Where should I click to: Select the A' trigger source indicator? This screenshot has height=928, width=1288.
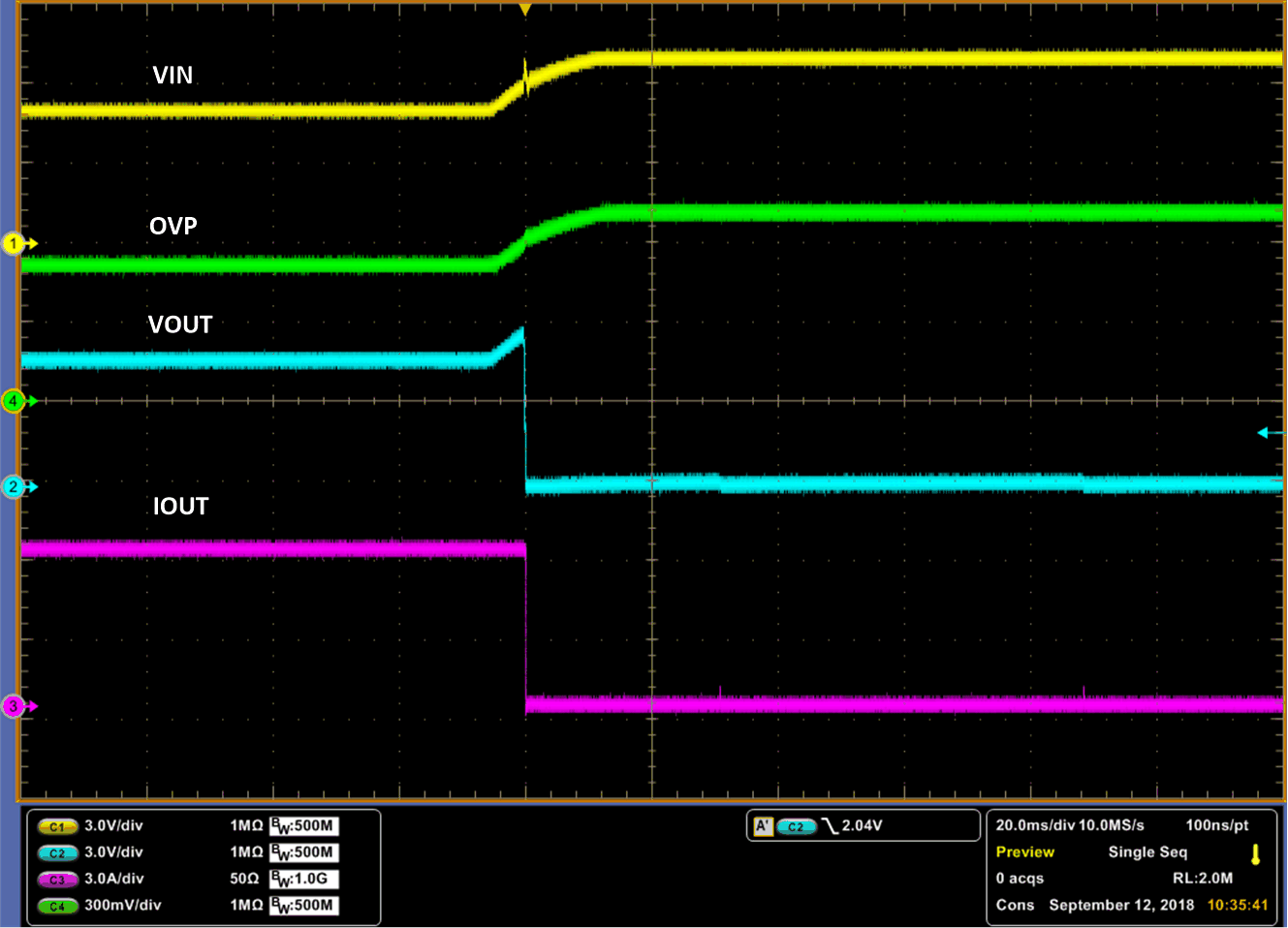click(x=765, y=825)
